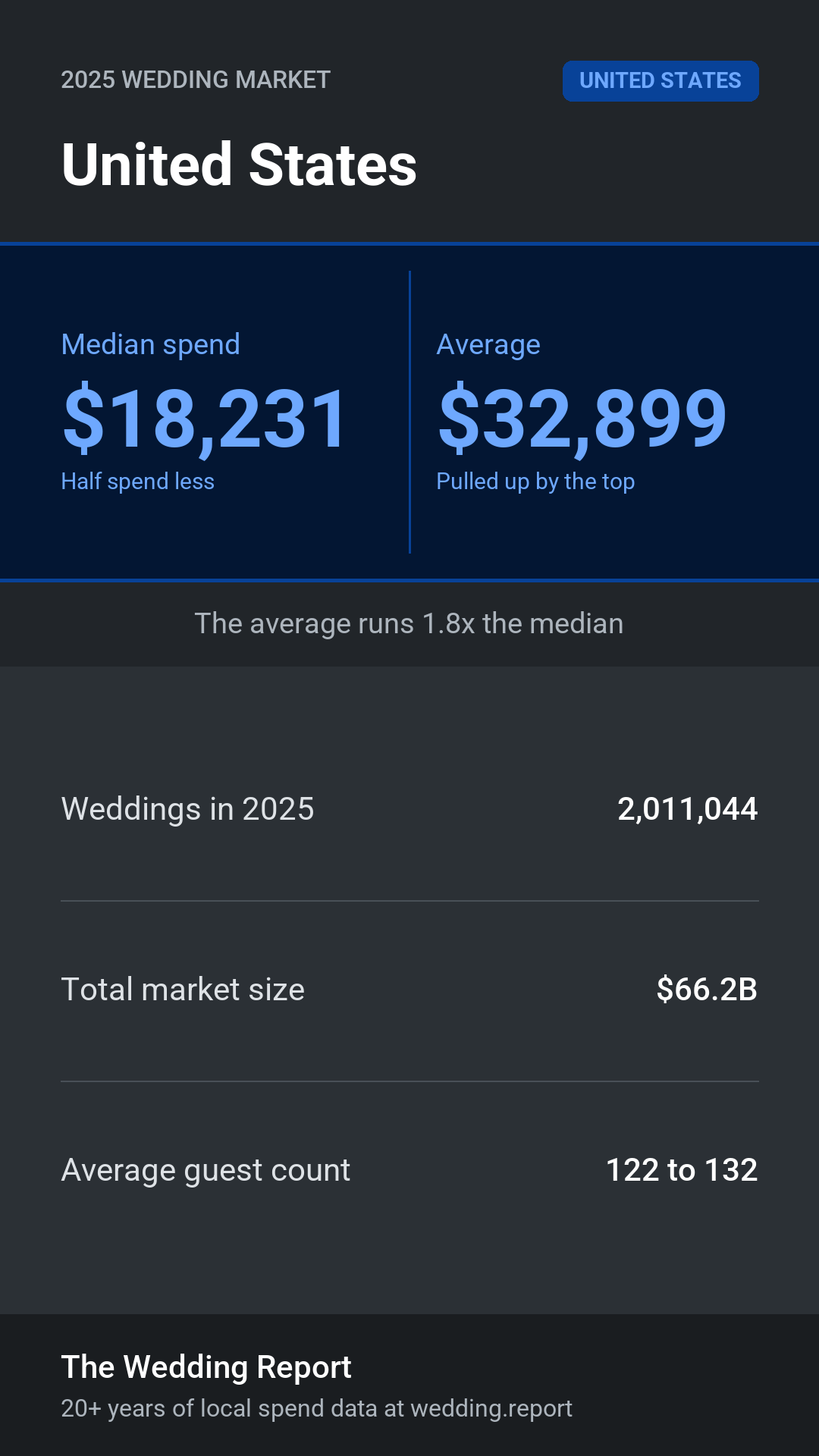Select the 122 to 132 guest value
The image size is (819, 1456).
682,1170
